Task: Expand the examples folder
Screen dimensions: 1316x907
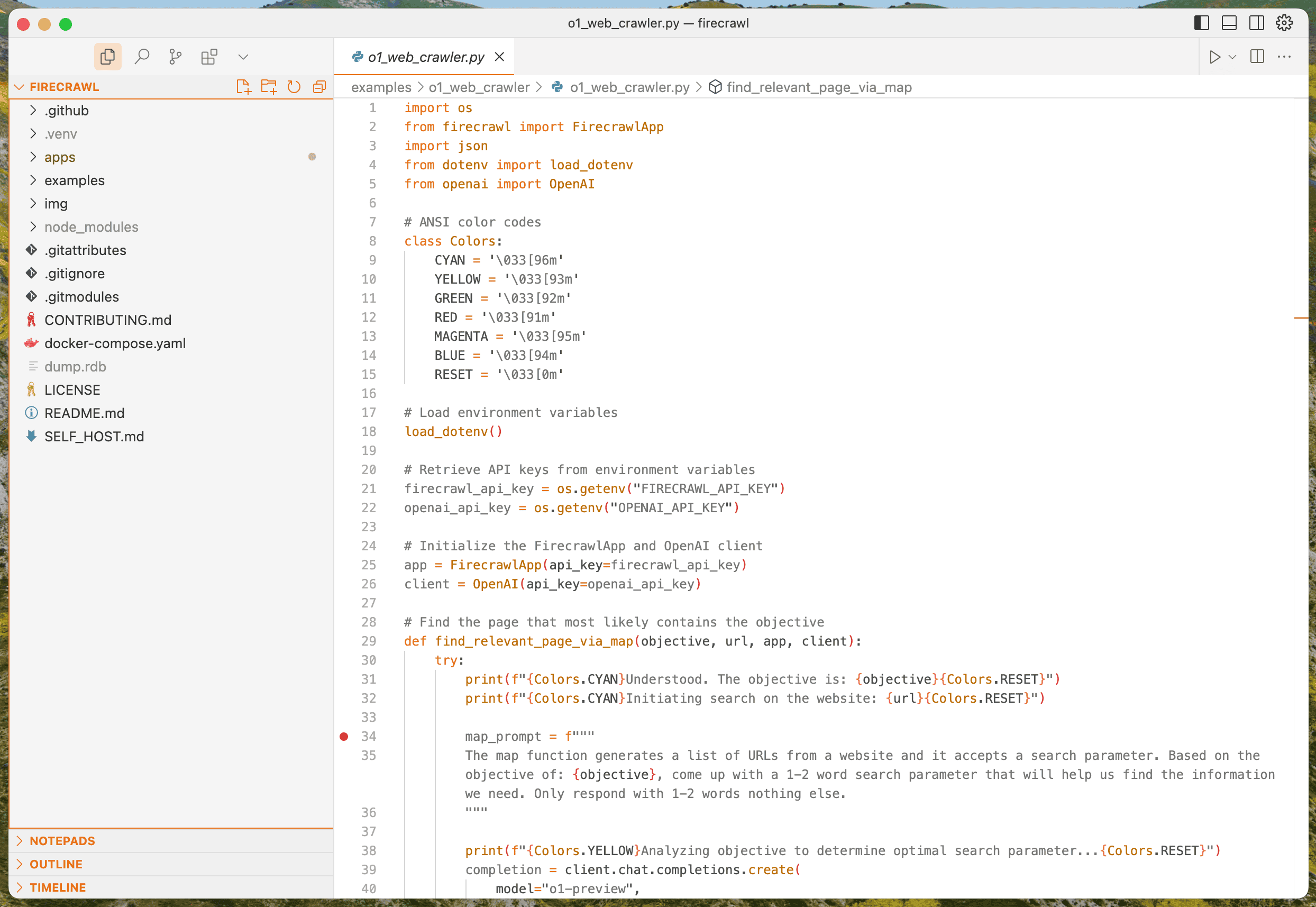Action: point(75,181)
